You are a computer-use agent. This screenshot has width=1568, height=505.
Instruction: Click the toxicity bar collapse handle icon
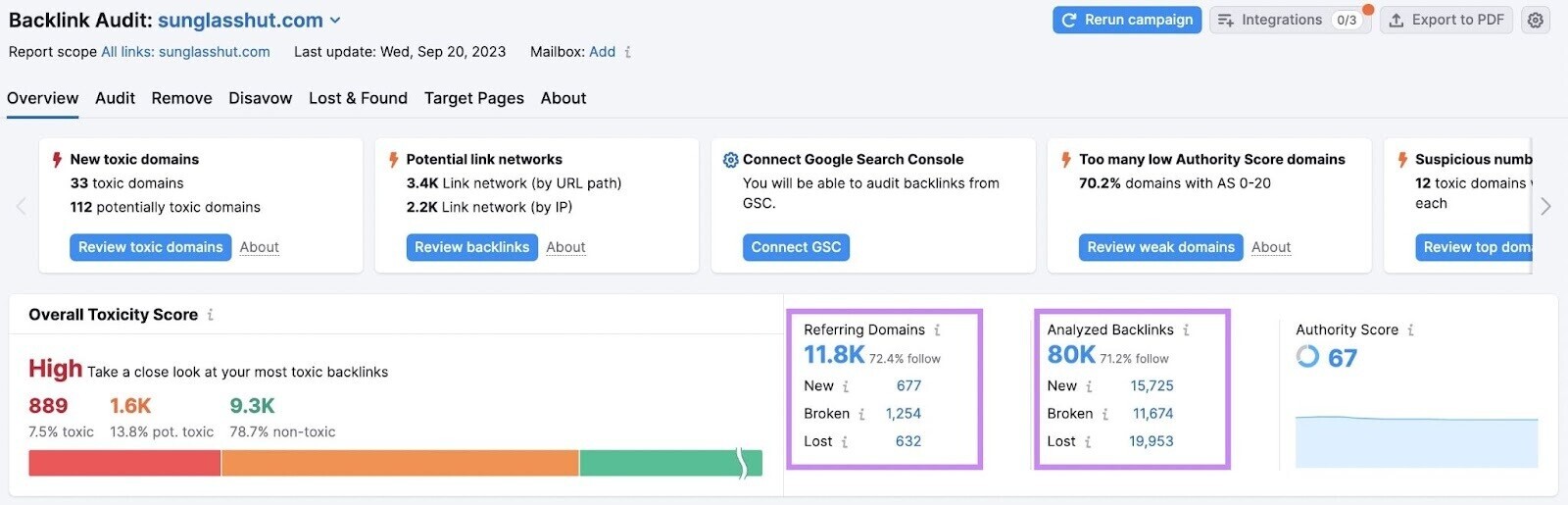click(743, 463)
